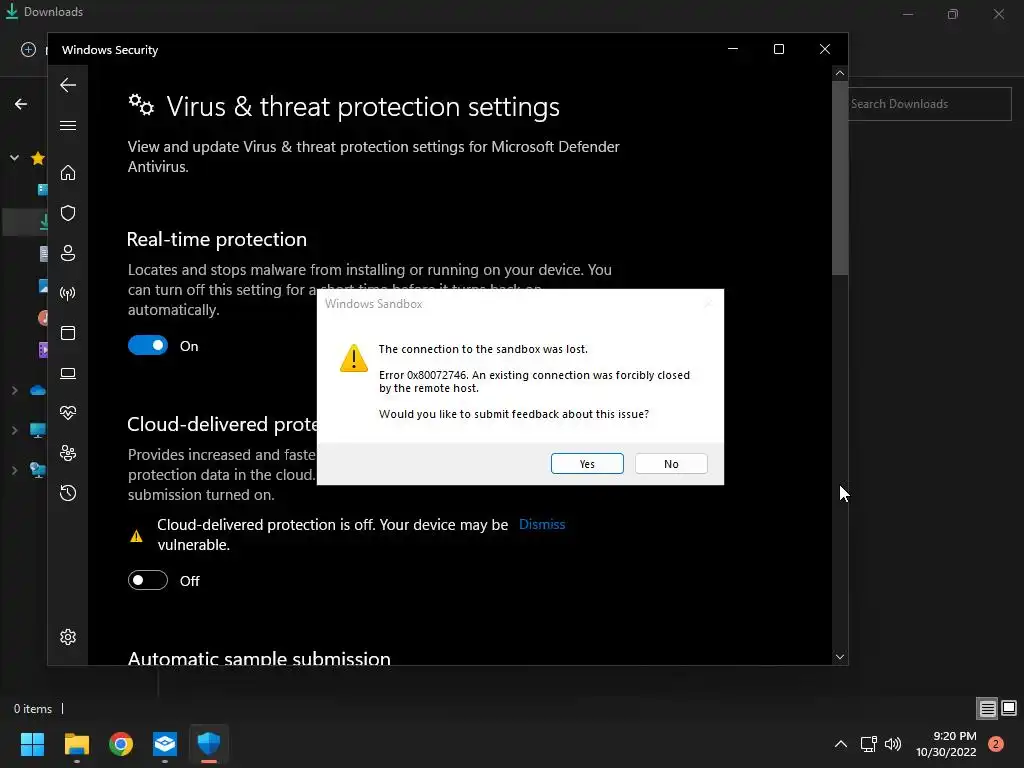
Task: Click the Windows Security scrollbar down arrow
Action: coord(840,657)
